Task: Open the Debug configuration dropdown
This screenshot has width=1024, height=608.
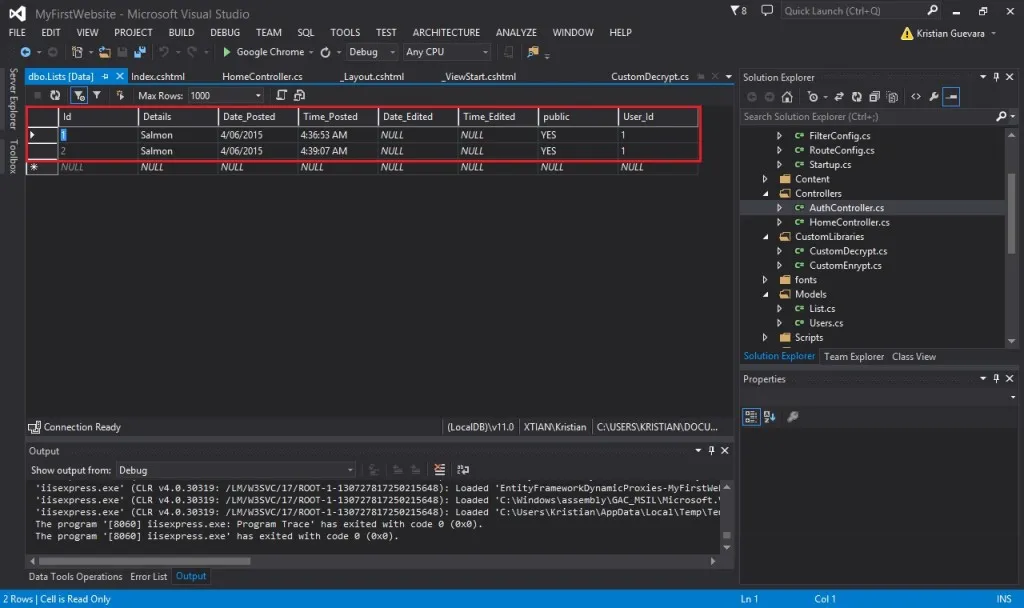Action: (x=392, y=52)
